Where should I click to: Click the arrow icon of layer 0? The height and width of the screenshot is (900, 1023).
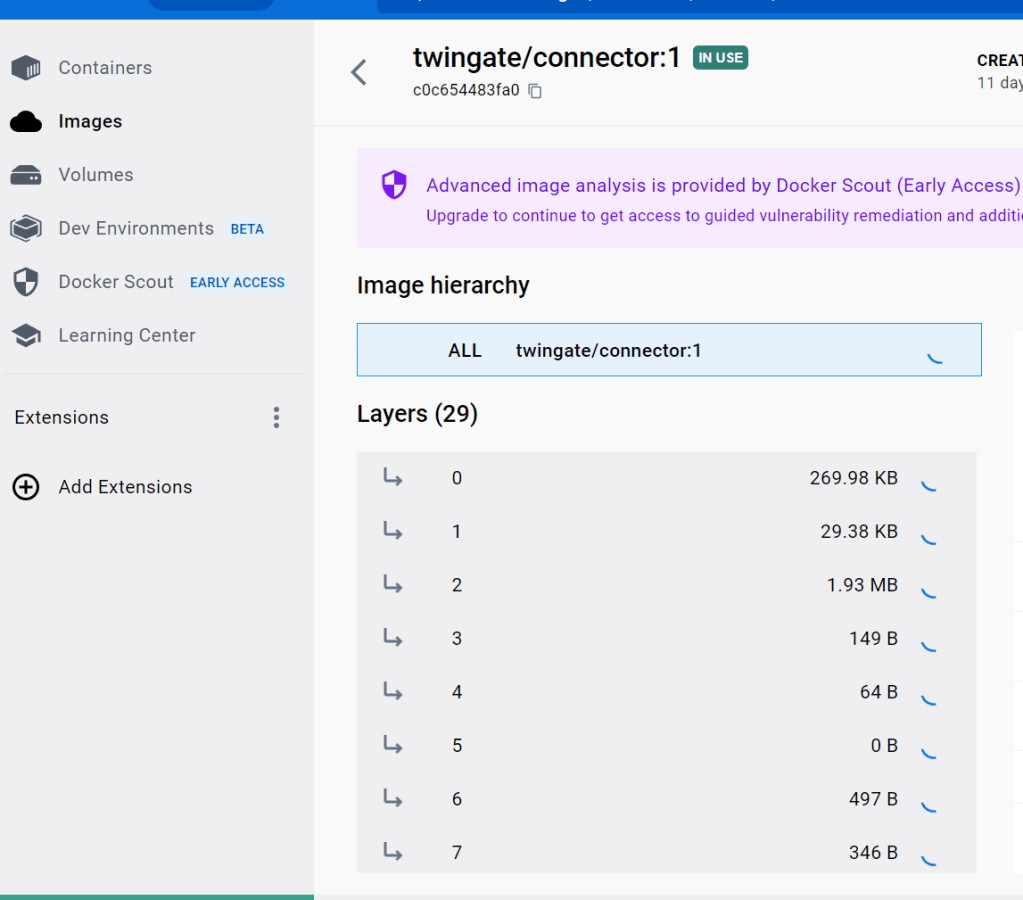point(392,477)
